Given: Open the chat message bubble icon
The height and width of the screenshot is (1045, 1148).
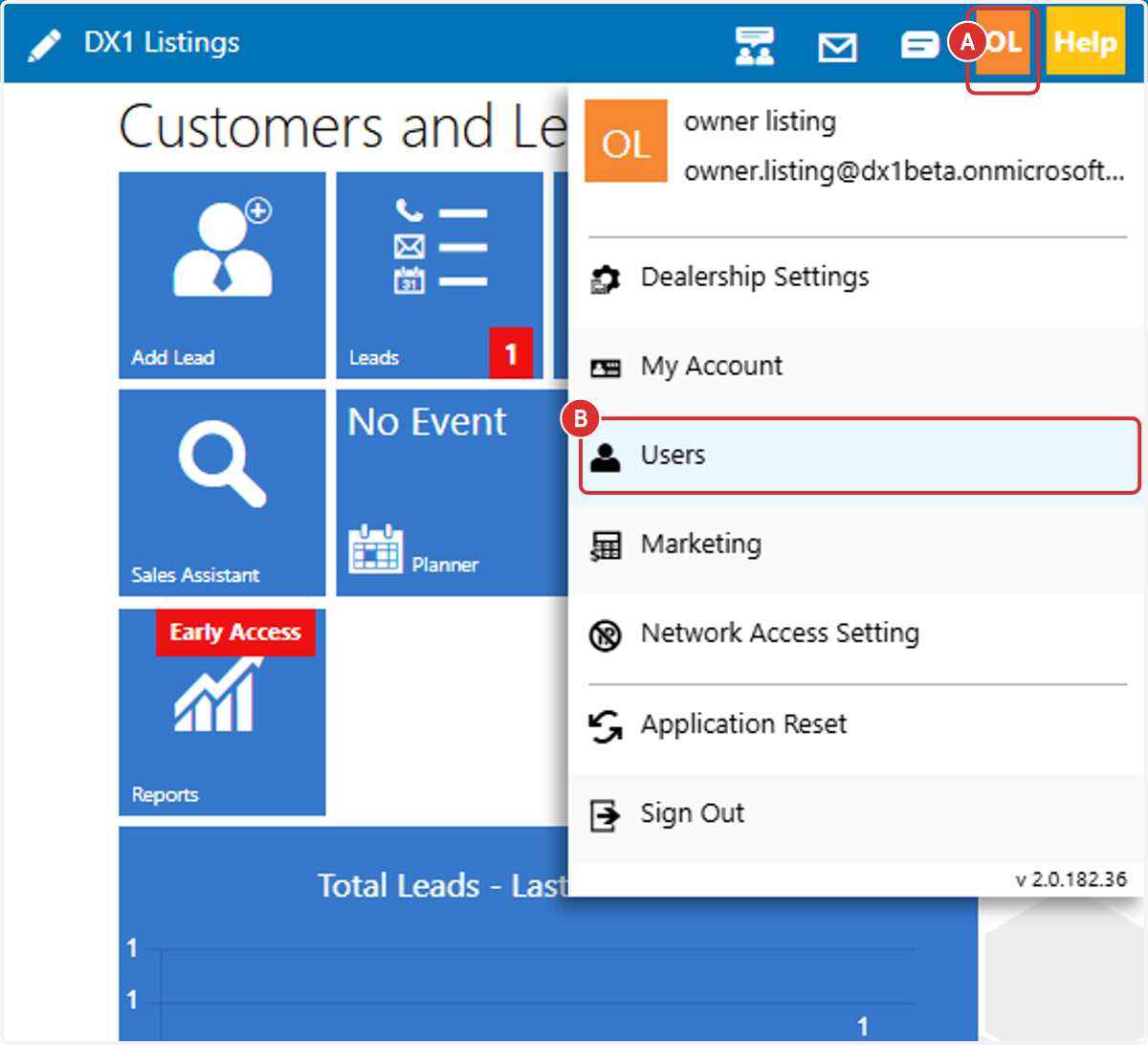Looking at the screenshot, I should pos(920,45).
